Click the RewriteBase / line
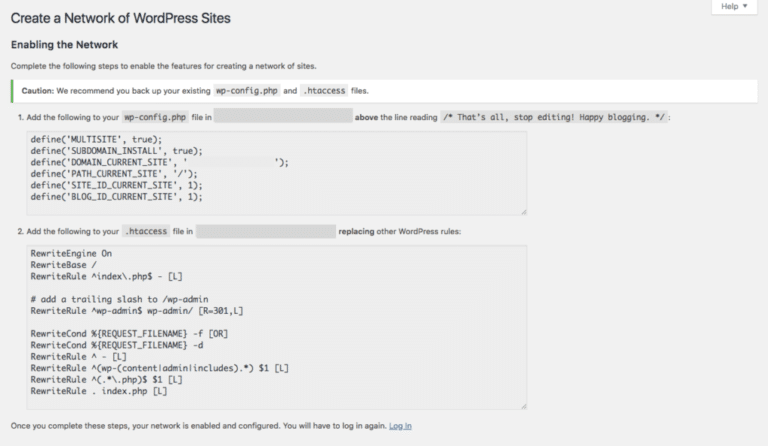This screenshot has width=768, height=446. 64,265
